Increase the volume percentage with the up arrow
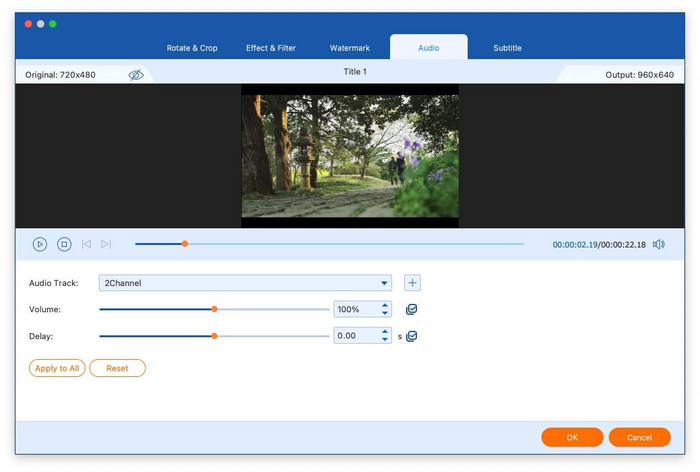The height and width of the screenshot is (472, 700). coord(385,305)
